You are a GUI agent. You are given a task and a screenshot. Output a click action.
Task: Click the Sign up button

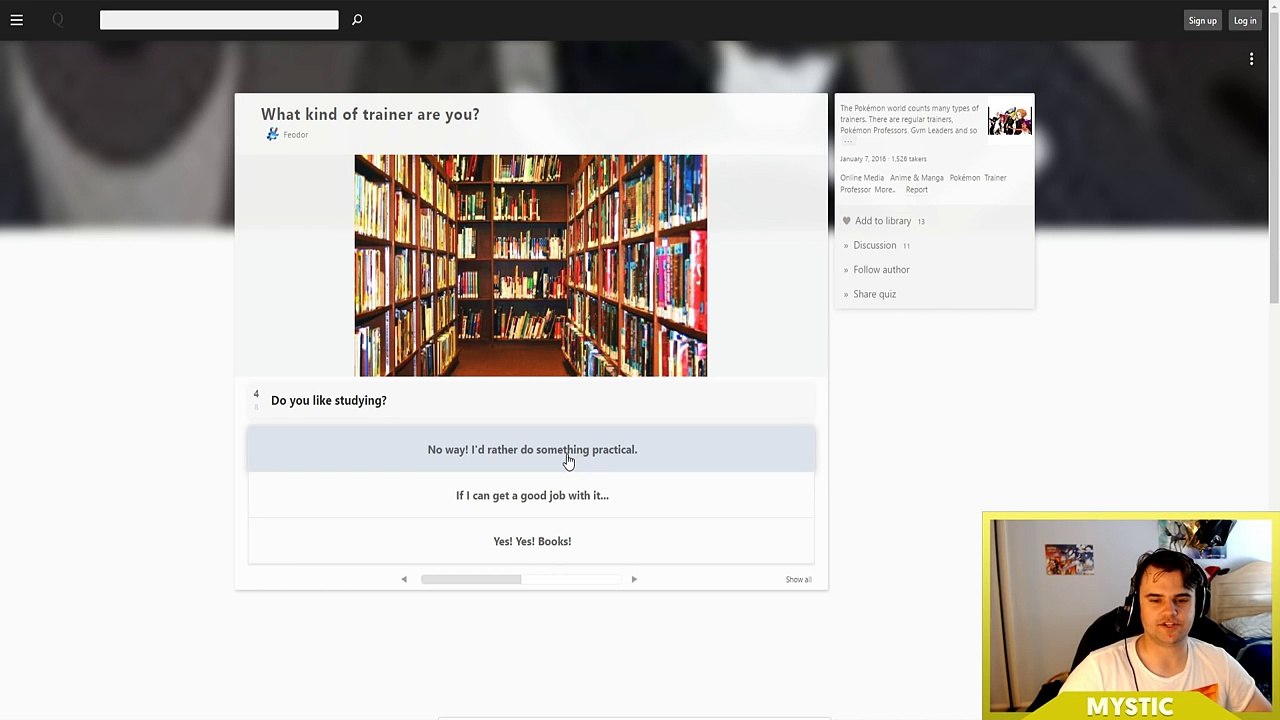coord(1202,21)
